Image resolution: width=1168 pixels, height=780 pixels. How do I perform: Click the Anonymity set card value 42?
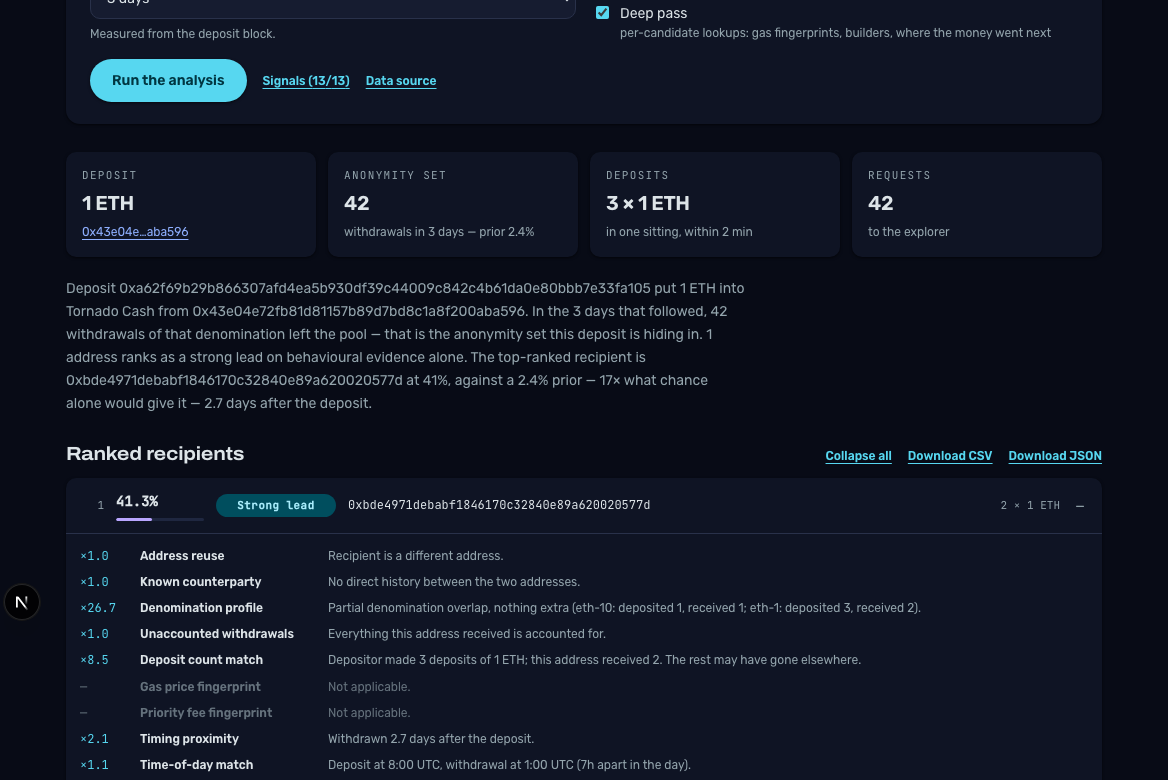coord(357,203)
